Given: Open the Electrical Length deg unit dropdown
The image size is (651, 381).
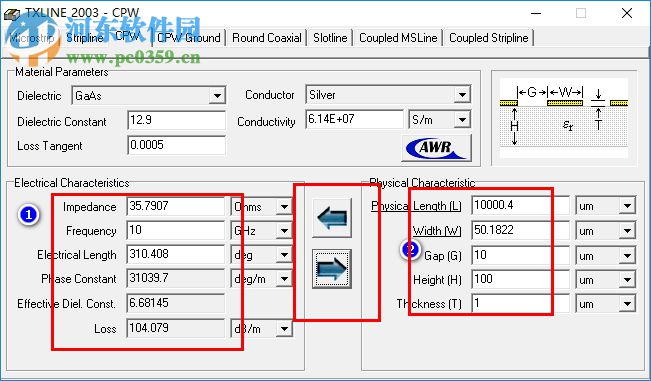Looking at the screenshot, I should click(x=284, y=255).
